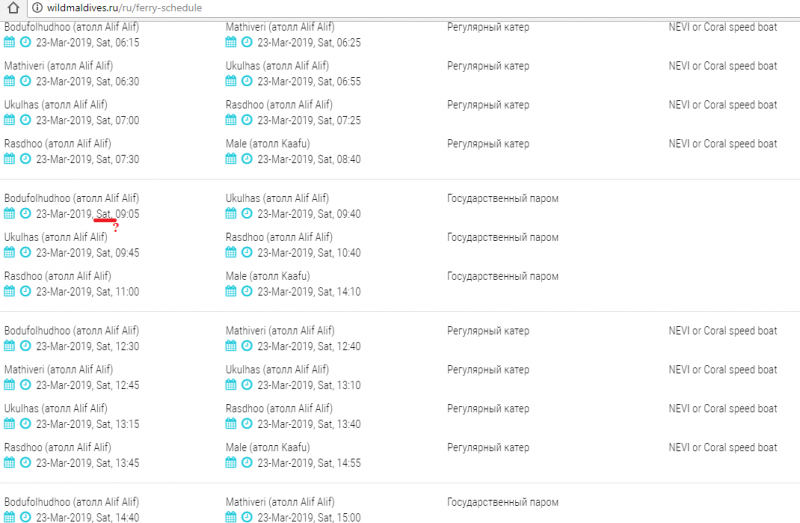The image size is (800, 523).
Task: Click clock icon beside 09:40 arrival
Action: [x=247, y=214]
